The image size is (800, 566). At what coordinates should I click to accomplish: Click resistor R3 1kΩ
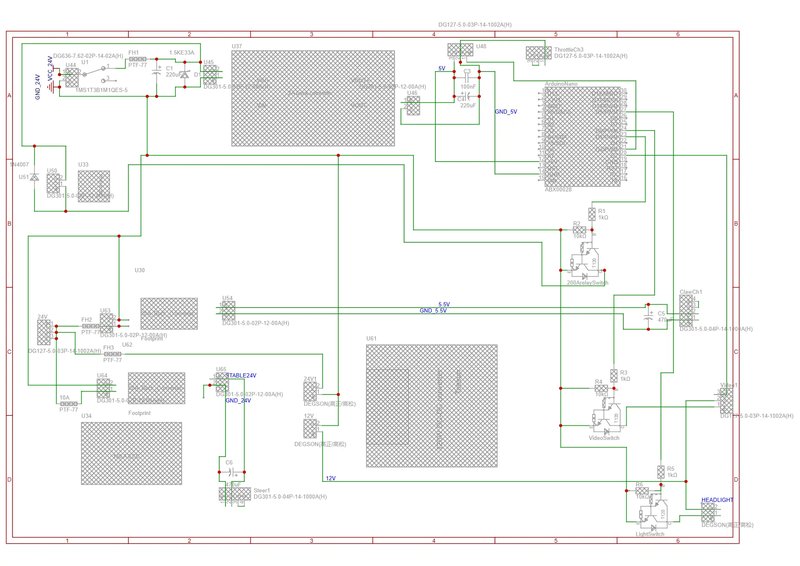(x=614, y=376)
